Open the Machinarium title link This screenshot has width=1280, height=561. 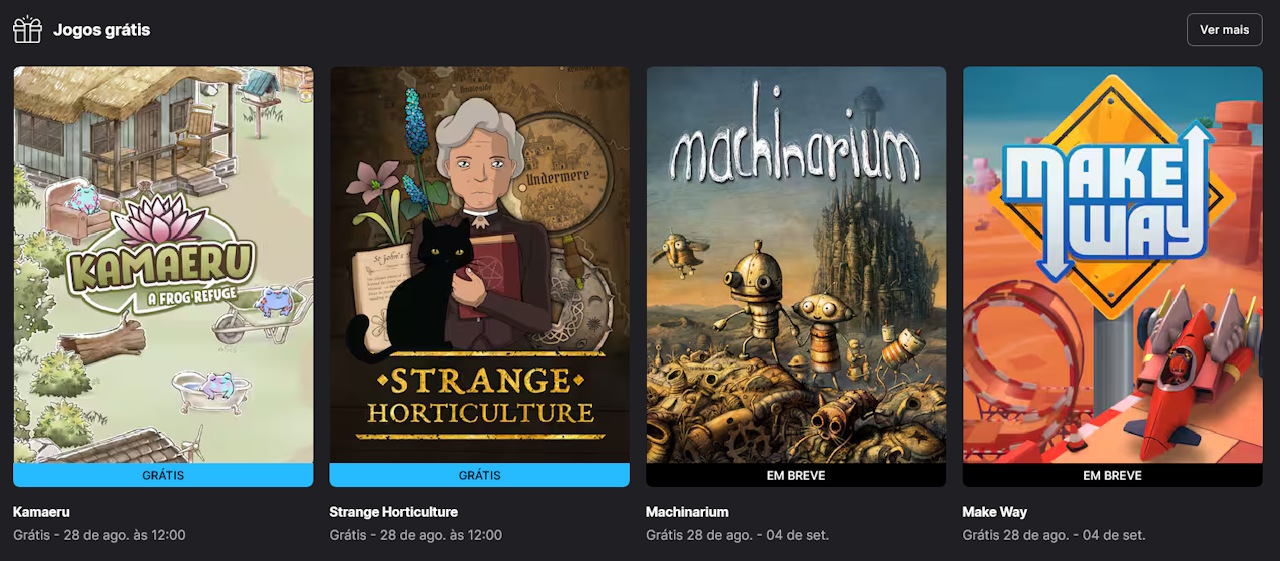click(688, 512)
